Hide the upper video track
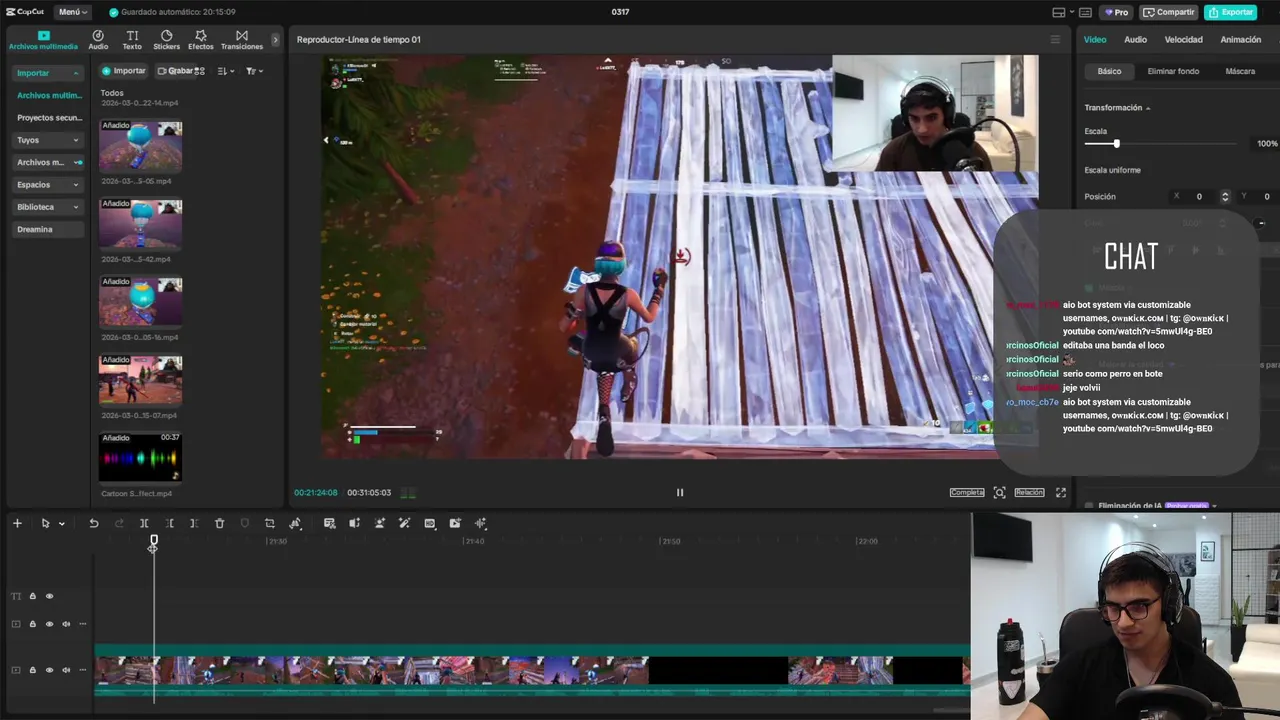The height and width of the screenshot is (720, 1280). (49, 624)
